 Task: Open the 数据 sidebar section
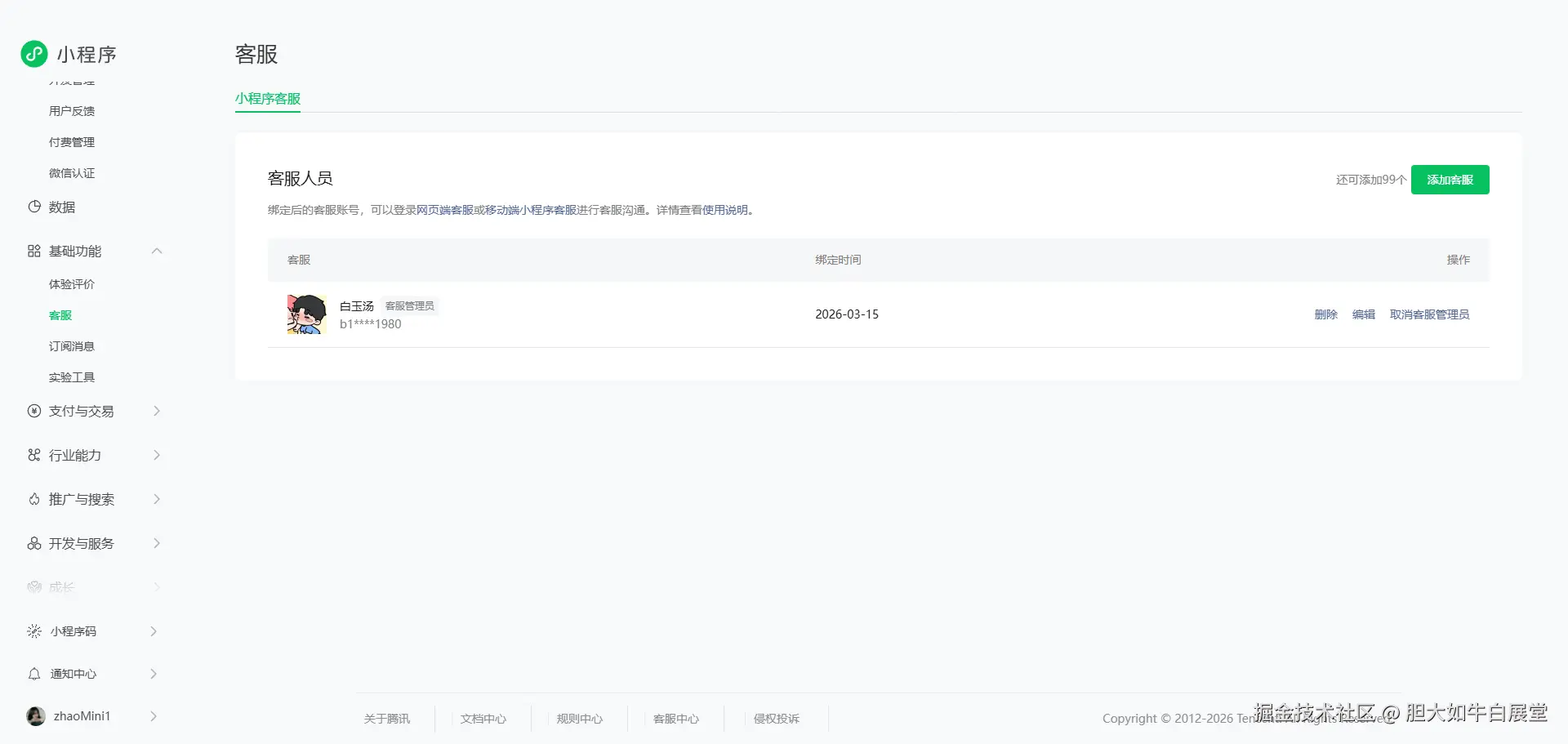point(62,207)
